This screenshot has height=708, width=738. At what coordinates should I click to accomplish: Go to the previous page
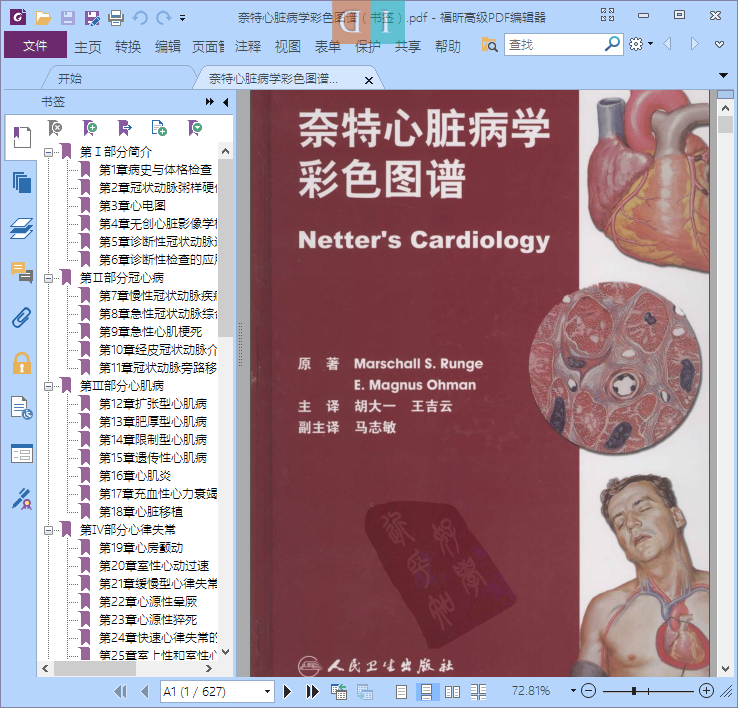(x=145, y=692)
